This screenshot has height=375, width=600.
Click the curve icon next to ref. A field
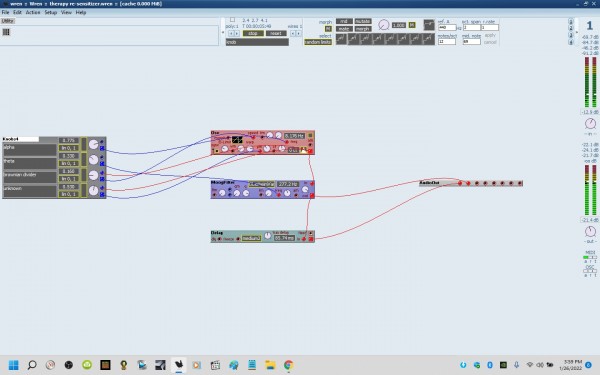pos(429,25)
